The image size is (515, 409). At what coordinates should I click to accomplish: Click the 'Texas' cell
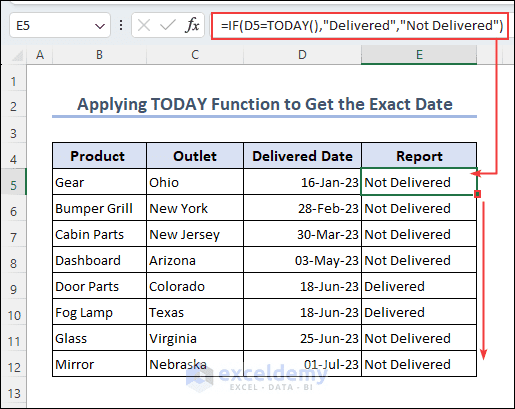[195, 312]
